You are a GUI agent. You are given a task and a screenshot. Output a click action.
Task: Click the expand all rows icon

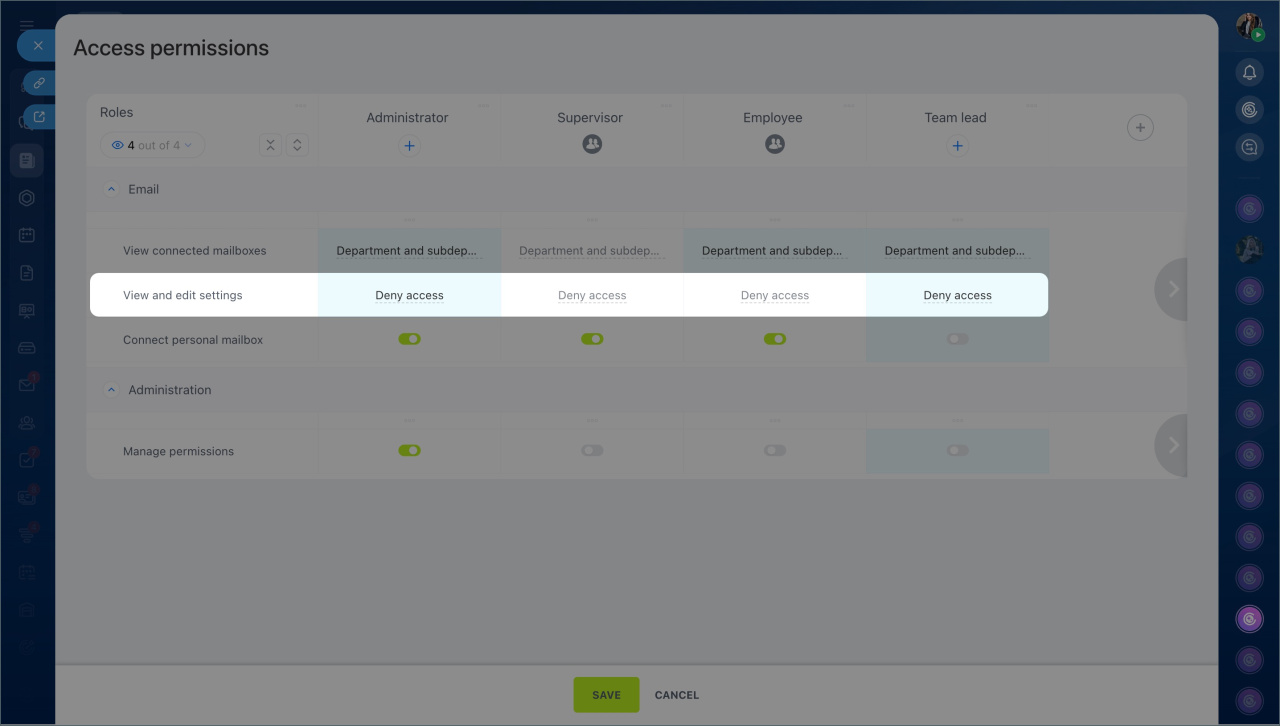tap(297, 145)
